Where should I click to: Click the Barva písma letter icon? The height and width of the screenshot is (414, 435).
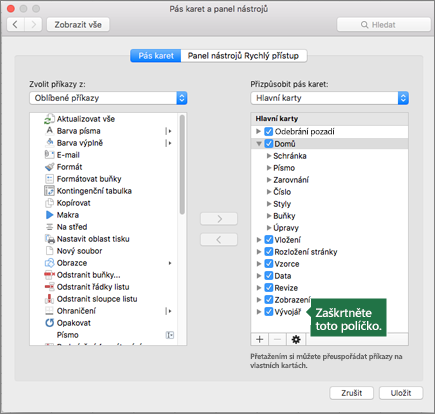49,131
